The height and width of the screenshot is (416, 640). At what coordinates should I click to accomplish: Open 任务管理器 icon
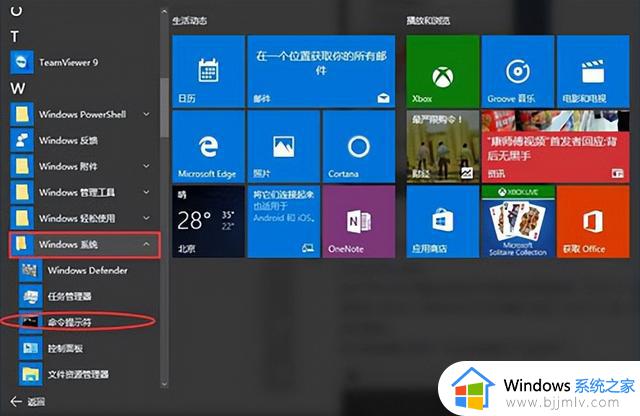tap(31, 296)
